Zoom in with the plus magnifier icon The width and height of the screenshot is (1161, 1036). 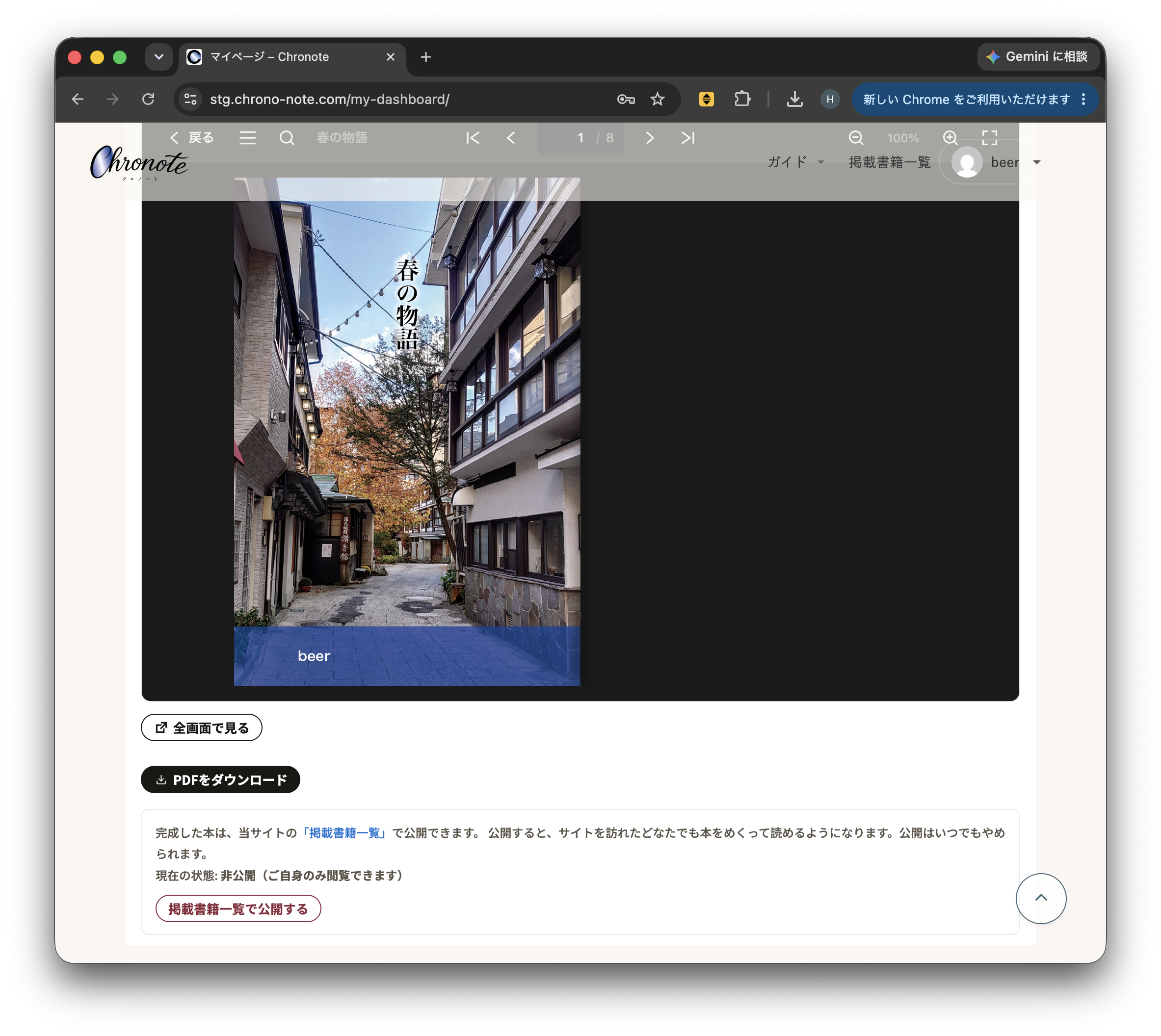pyautogui.click(x=950, y=138)
